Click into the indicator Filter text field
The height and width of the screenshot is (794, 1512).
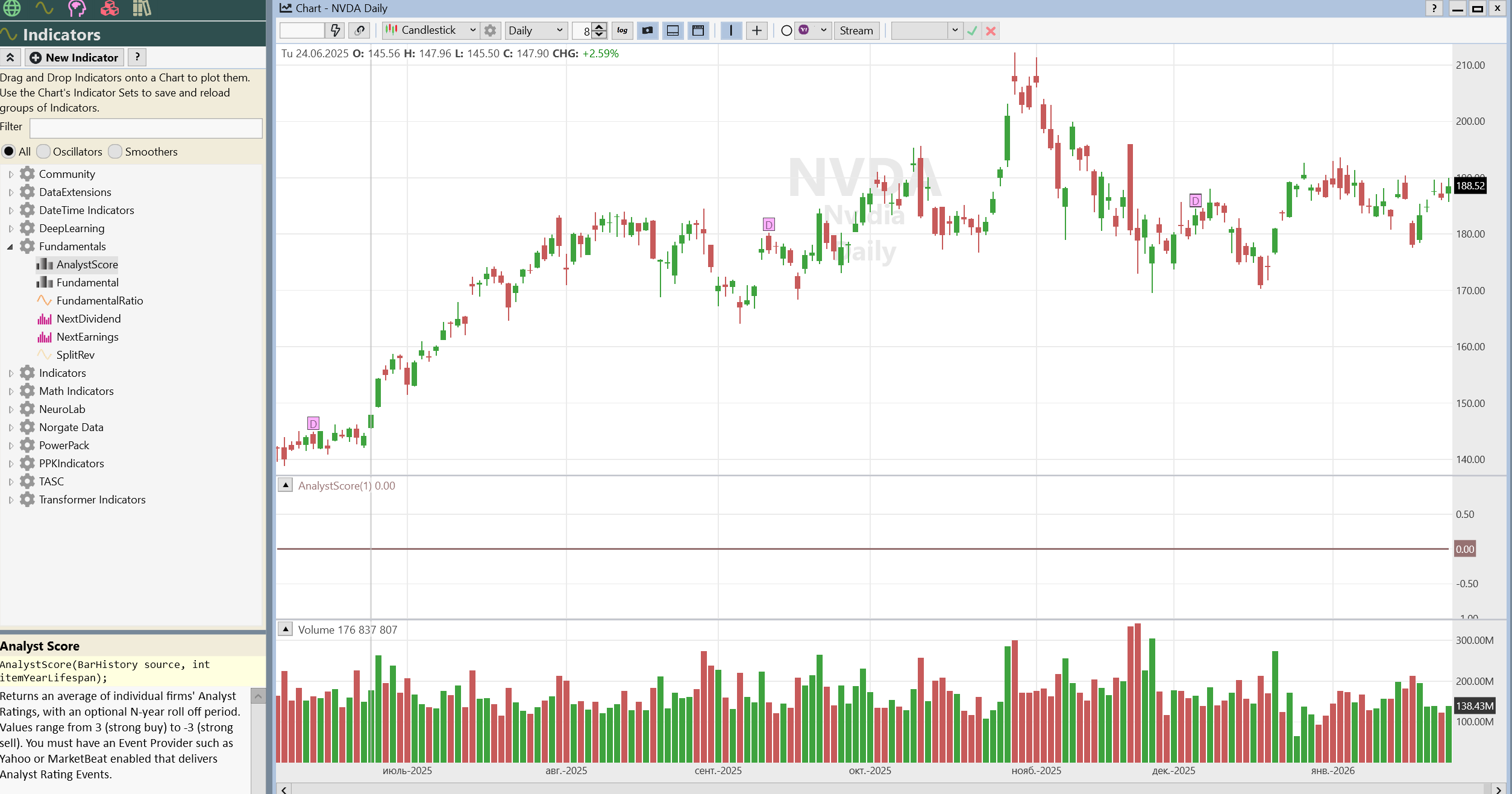(146, 127)
